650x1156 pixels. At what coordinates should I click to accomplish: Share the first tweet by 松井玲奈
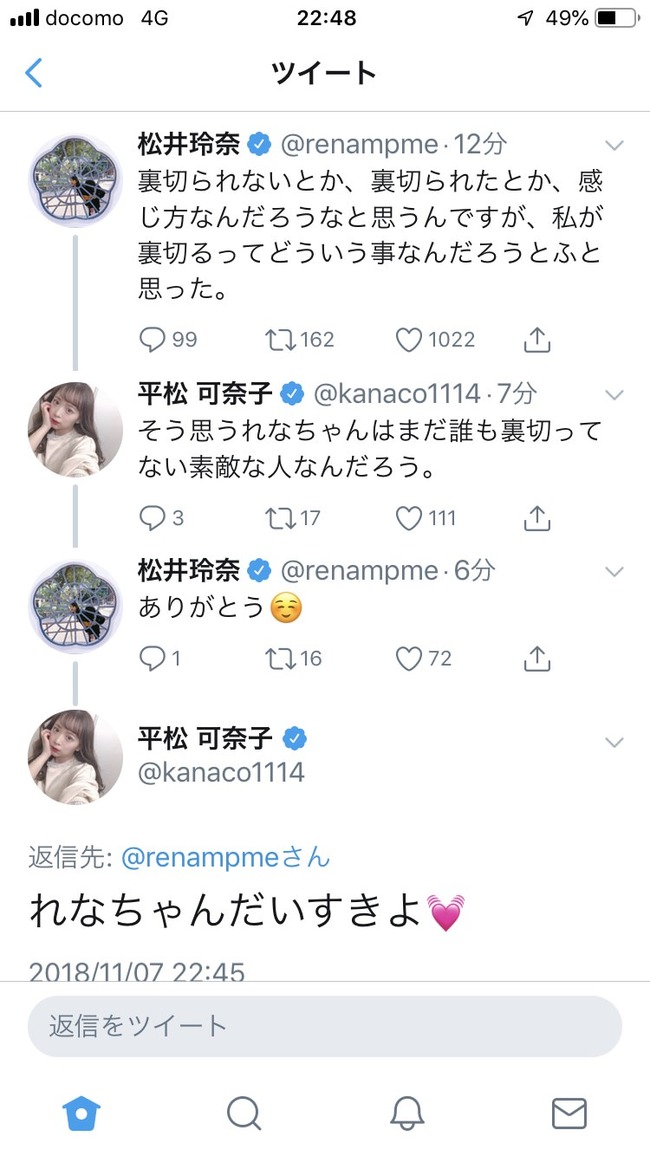click(537, 340)
